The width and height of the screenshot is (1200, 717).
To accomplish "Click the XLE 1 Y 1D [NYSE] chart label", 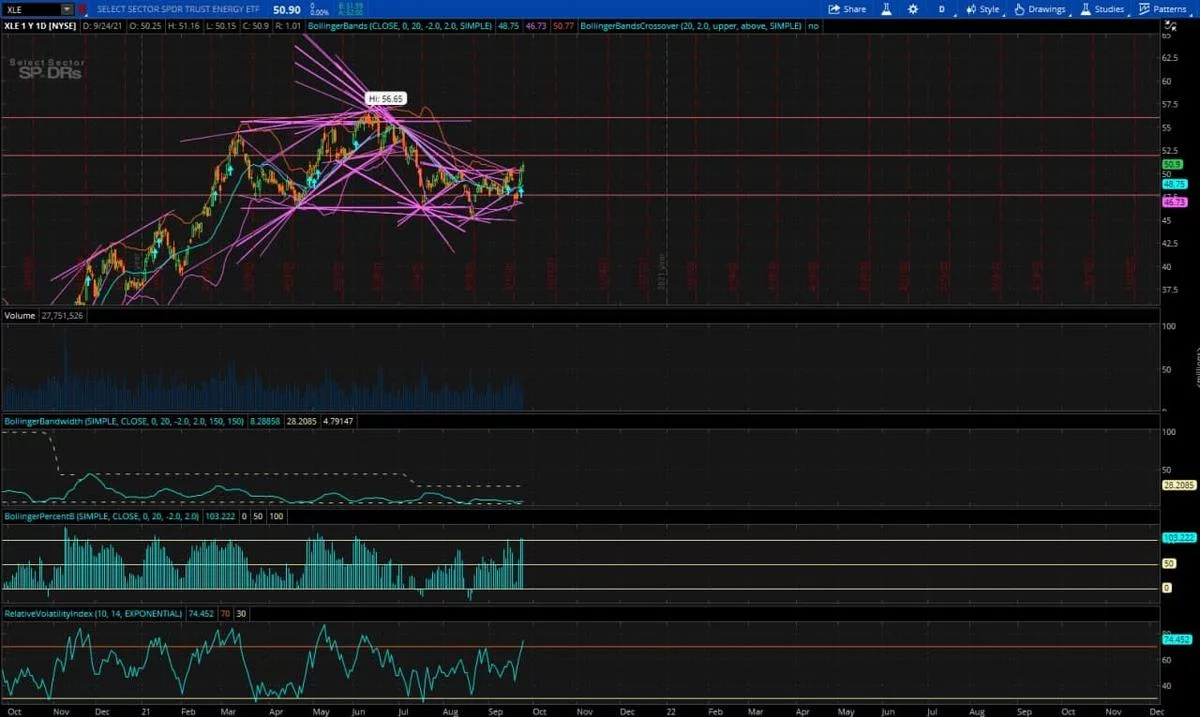I will pyautogui.click(x=39, y=26).
